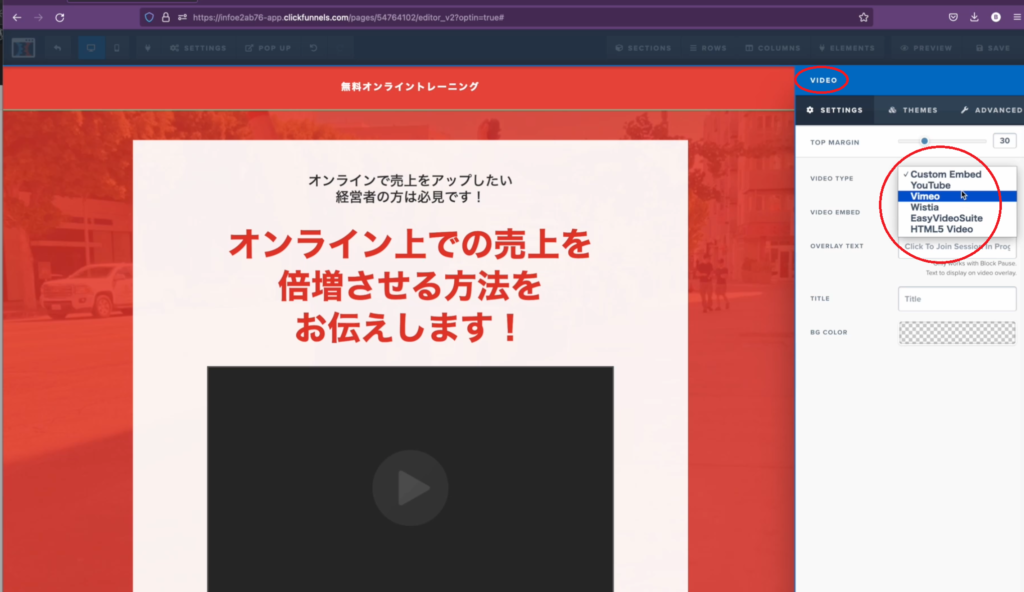Switch to mobile view icon

(117, 48)
